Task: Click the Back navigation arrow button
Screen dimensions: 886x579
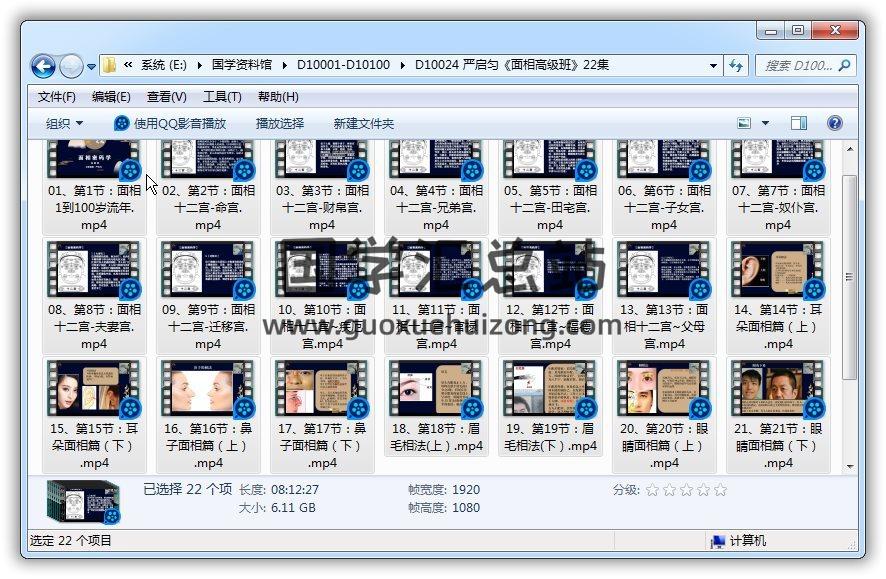Action: (43, 67)
